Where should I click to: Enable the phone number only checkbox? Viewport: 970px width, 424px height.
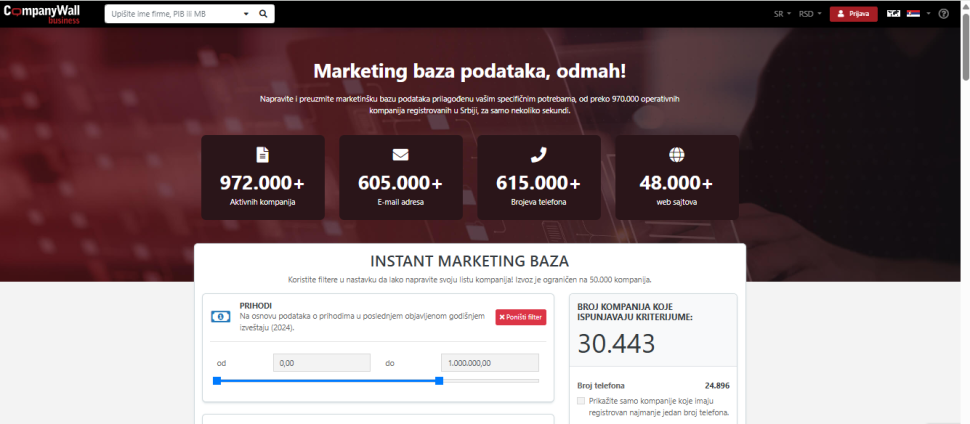(x=582, y=401)
